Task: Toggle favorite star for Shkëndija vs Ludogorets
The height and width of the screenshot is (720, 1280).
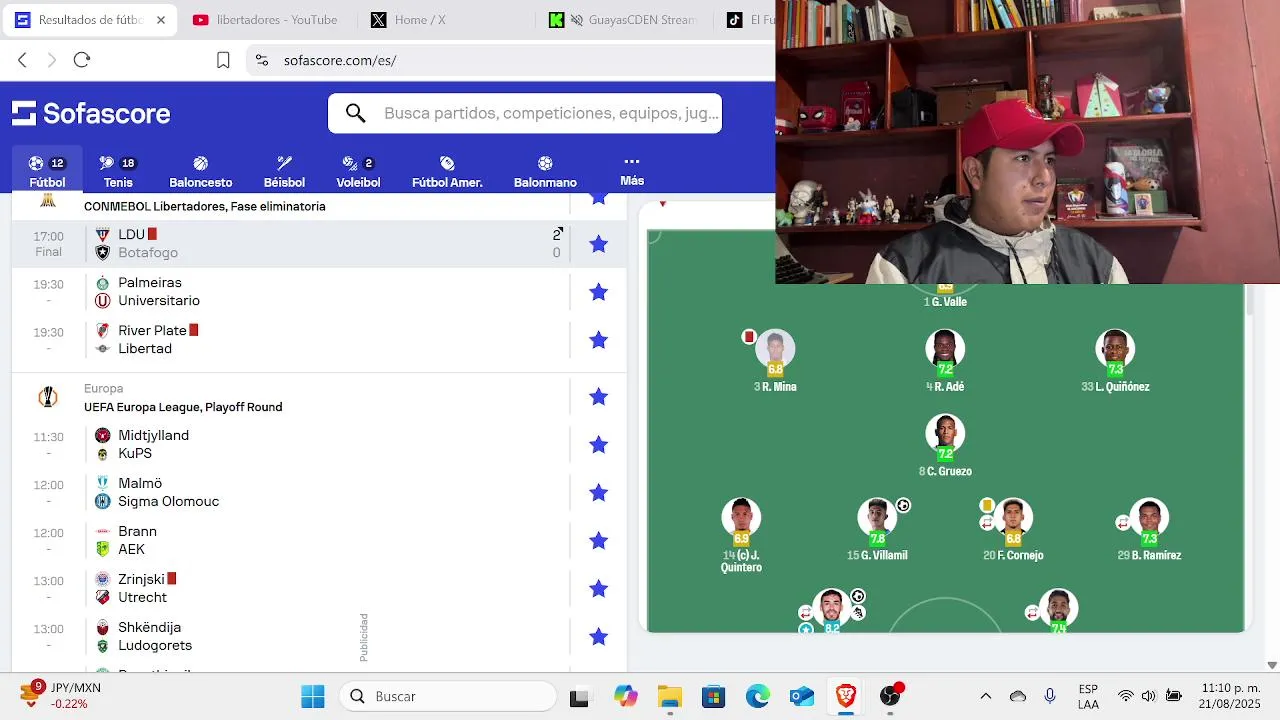Action: [599, 636]
